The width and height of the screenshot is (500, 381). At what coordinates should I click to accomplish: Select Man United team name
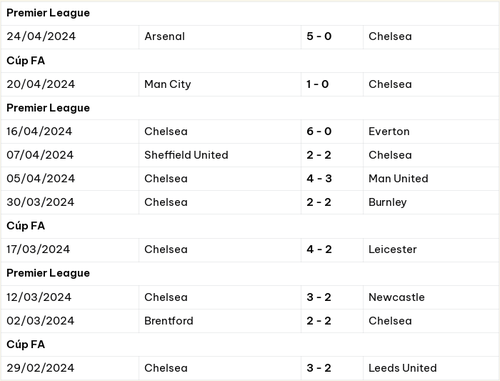(x=398, y=179)
